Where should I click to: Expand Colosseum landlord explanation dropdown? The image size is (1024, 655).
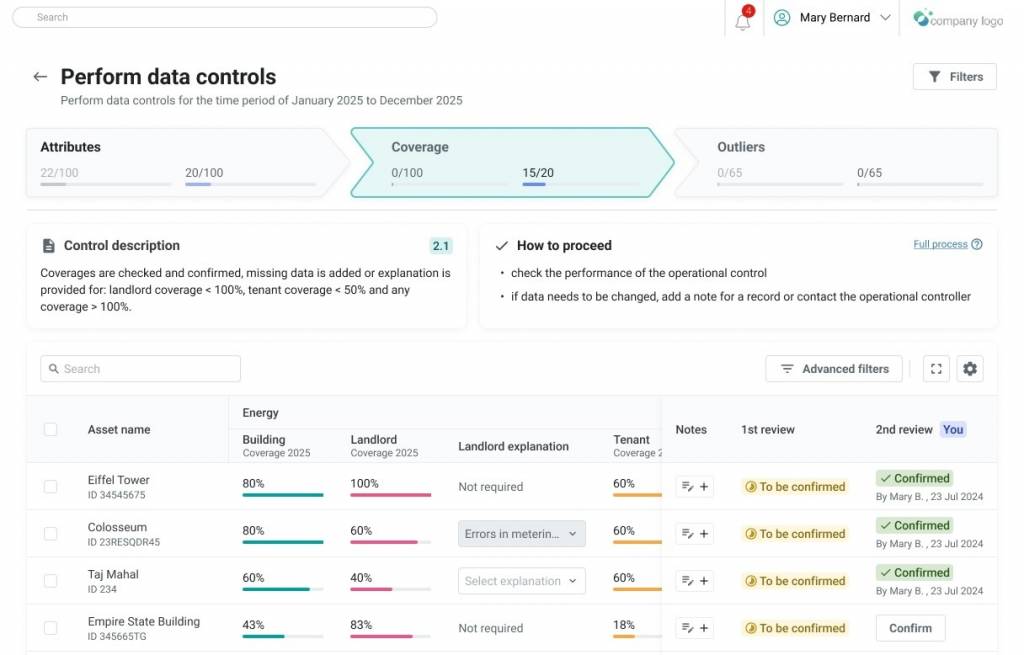522,534
